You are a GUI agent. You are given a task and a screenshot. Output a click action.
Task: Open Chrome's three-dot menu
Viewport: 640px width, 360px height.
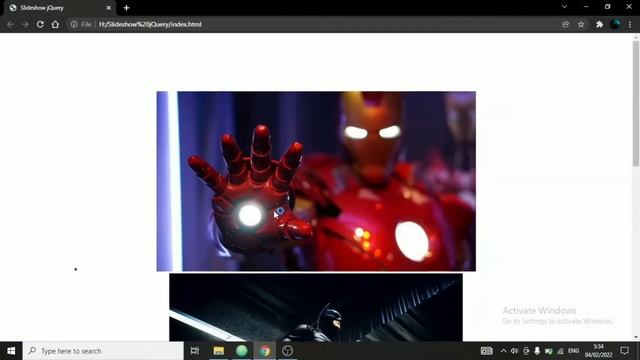[630, 24]
